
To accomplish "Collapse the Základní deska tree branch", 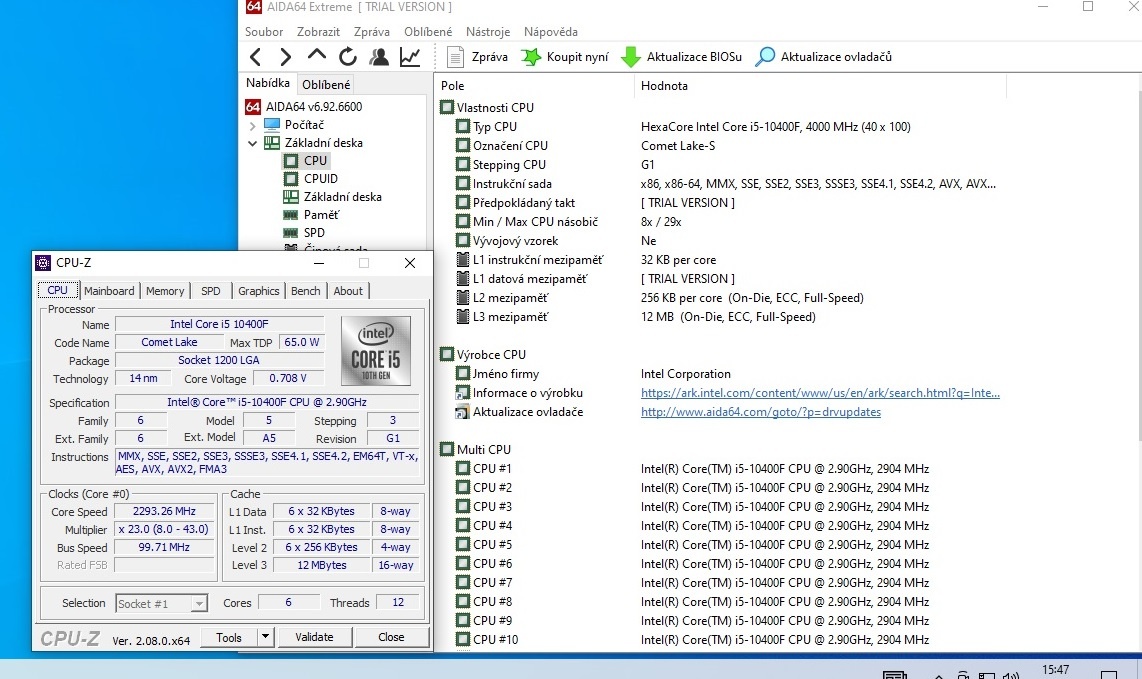I will (x=253, y=142).
